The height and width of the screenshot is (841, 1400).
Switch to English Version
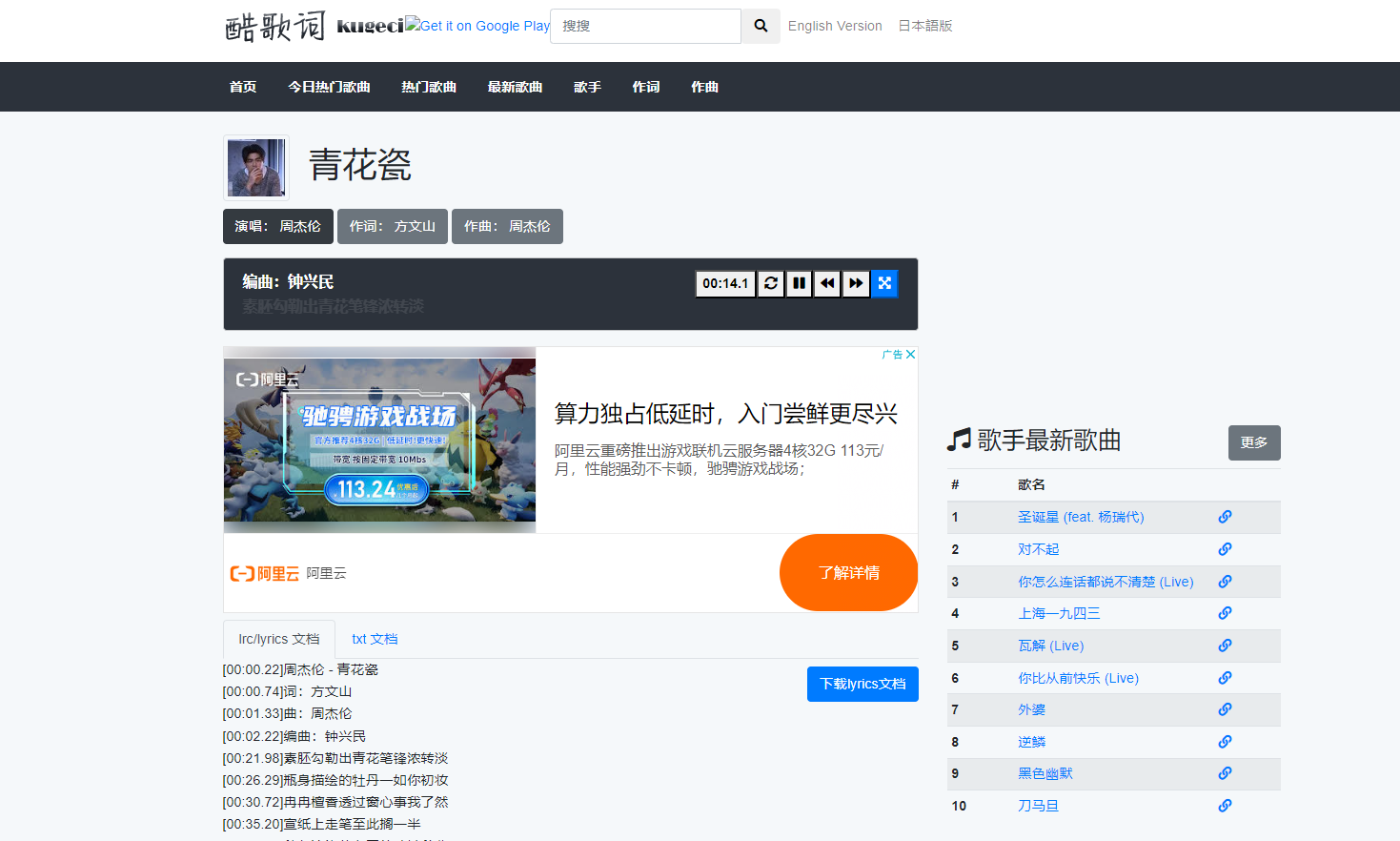point(835,26)
